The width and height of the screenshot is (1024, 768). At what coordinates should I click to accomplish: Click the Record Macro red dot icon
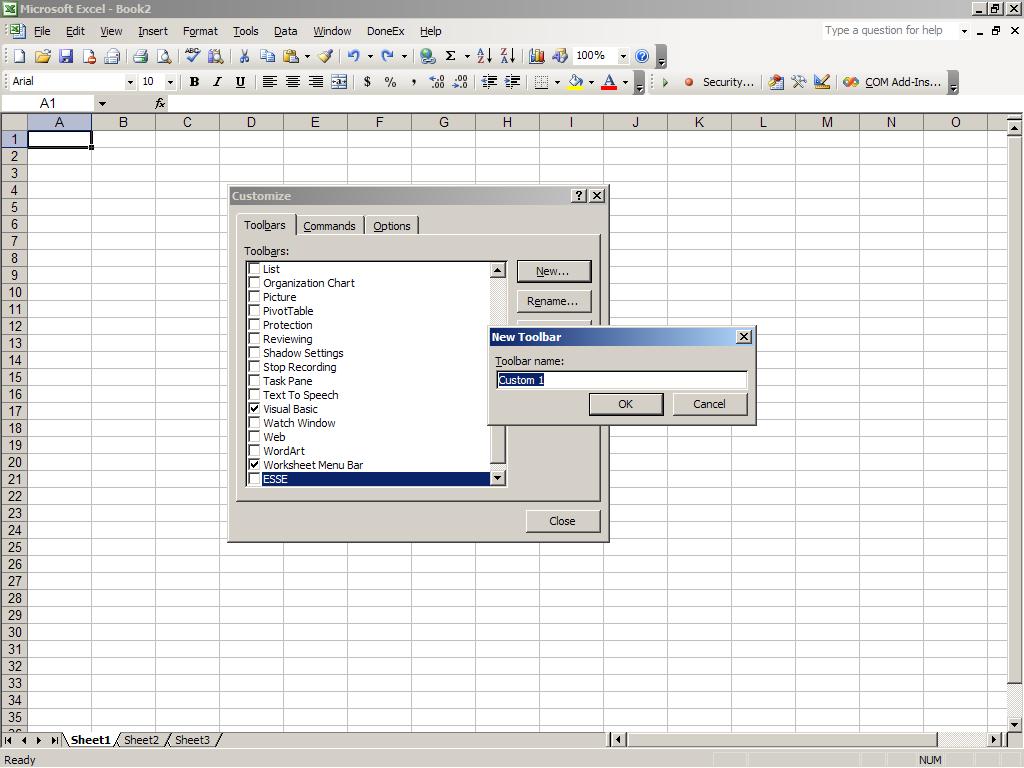click(x=688, y=82)
